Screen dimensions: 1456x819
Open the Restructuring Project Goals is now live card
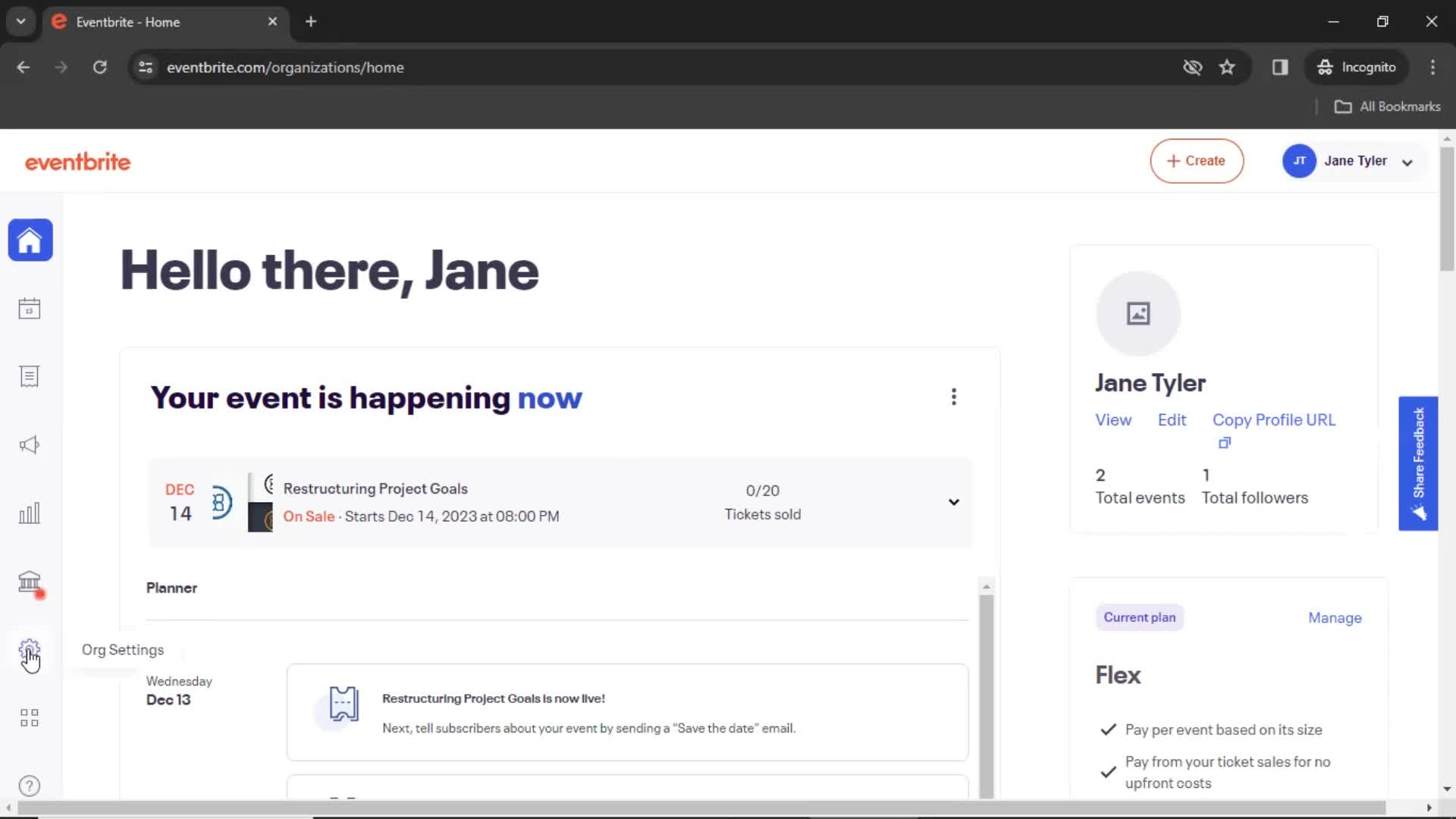[x=627, y=712]
